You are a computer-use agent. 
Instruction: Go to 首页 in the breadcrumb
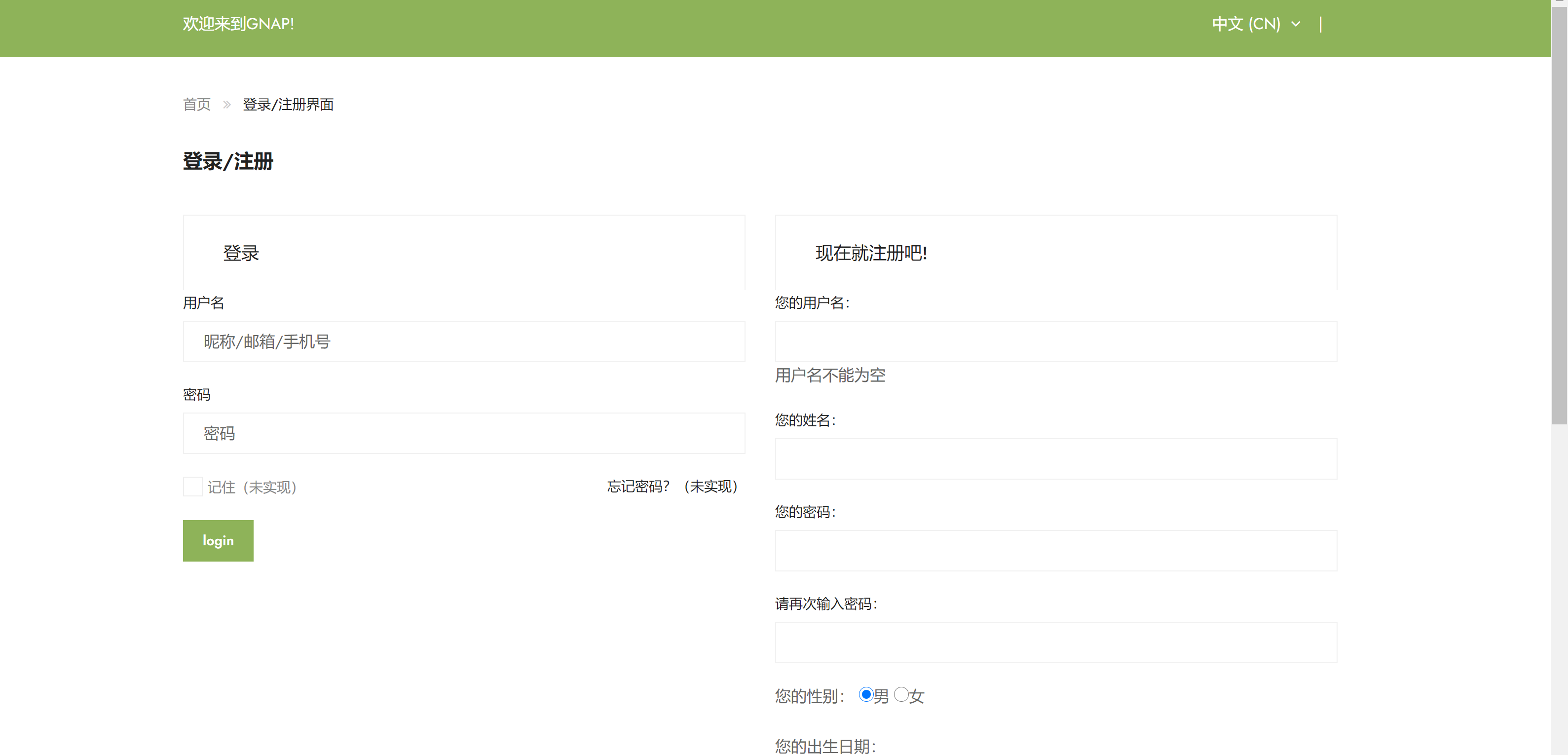(196, 105)
